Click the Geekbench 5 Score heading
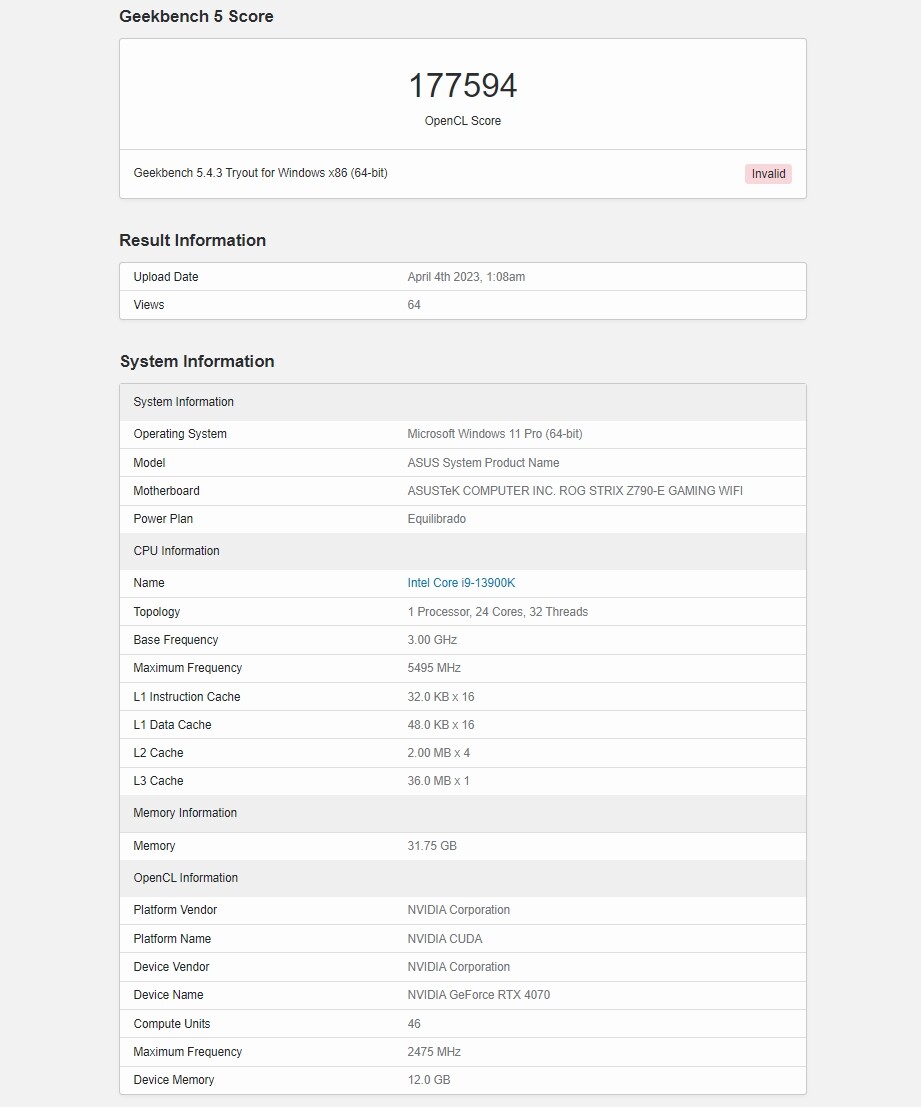This screenshot has width=921, height=1107. click(x=196, y=16)
